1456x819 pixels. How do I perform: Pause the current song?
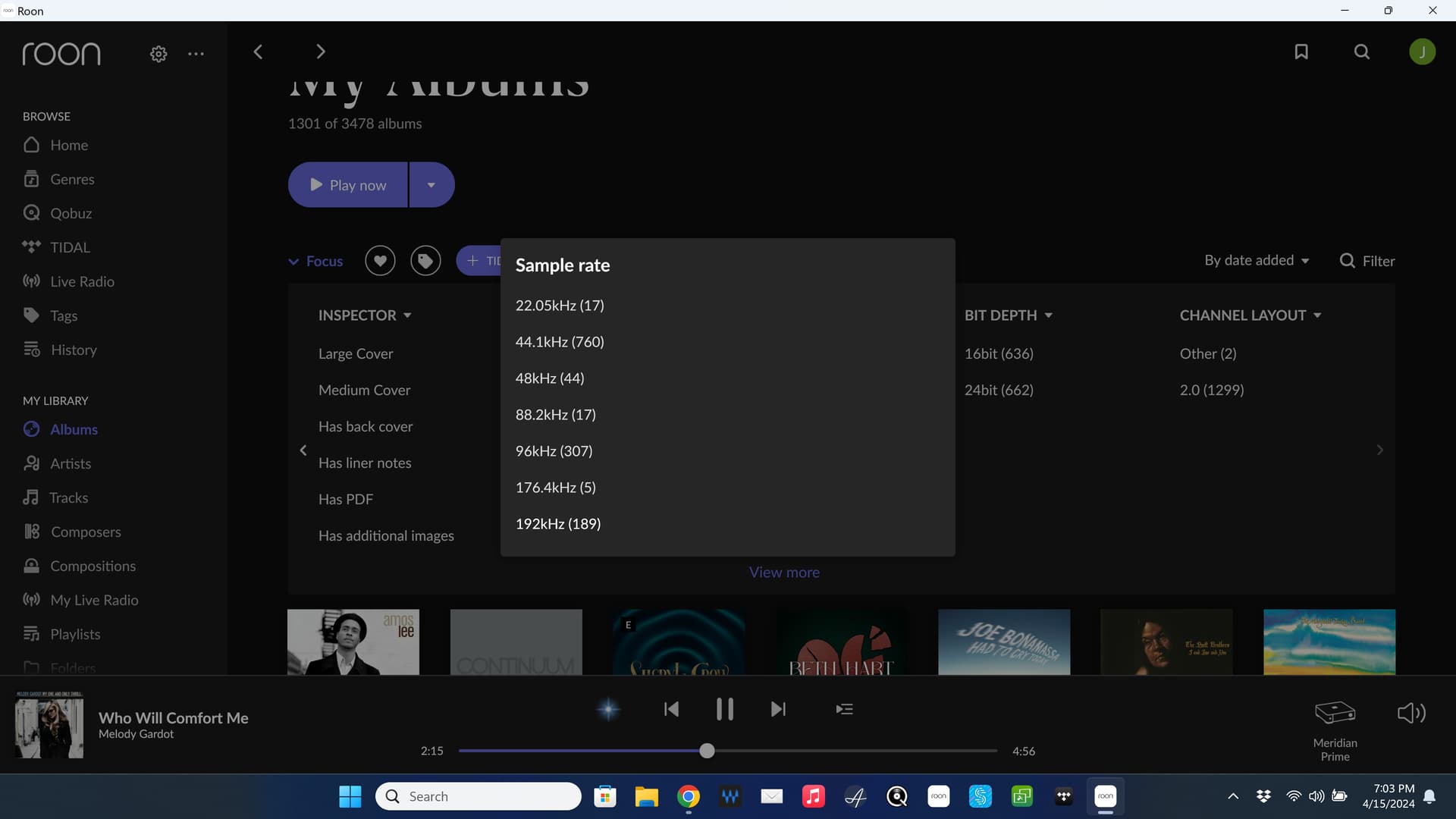click(724, 709)
